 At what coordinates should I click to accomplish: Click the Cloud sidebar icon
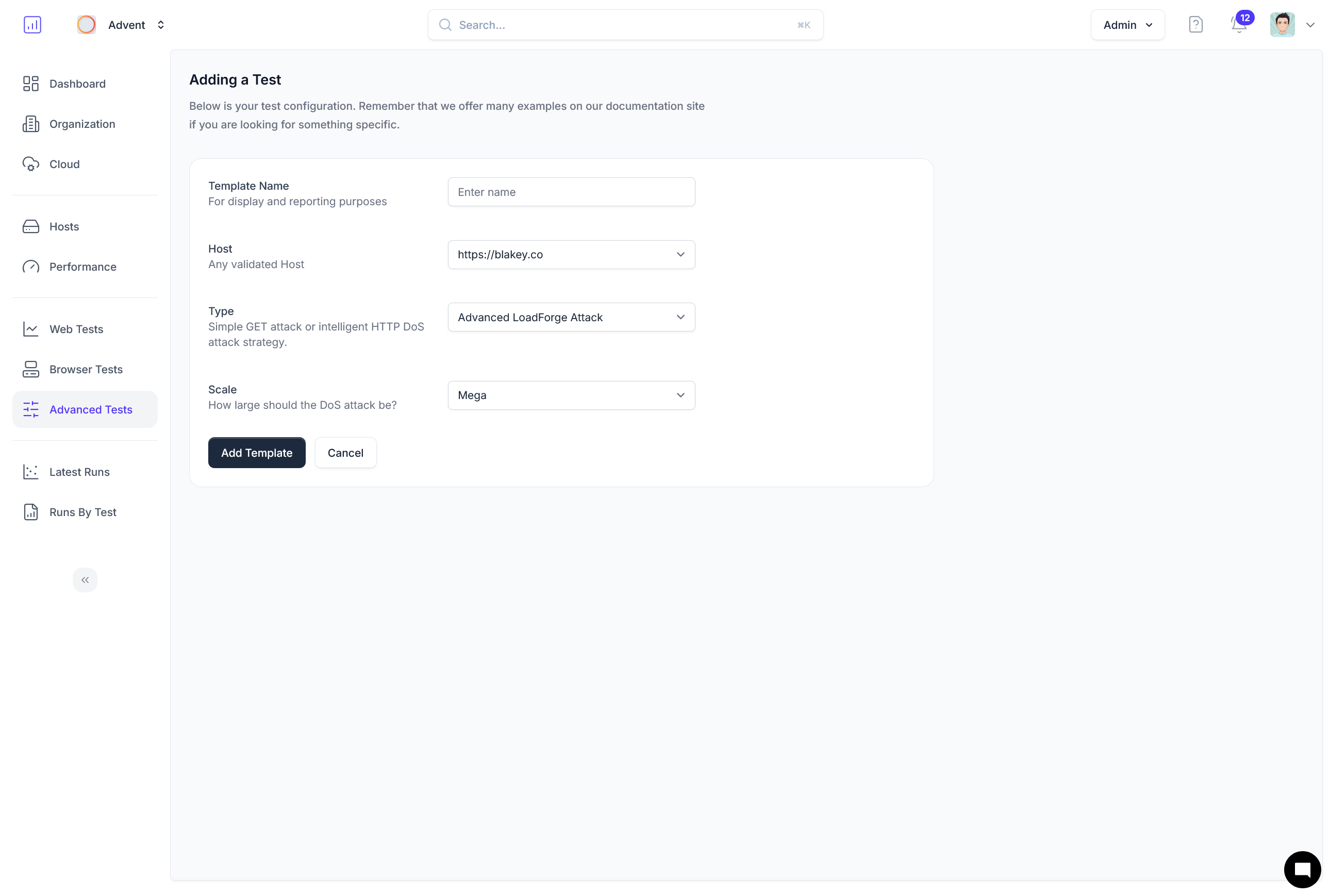coord(31,164)
